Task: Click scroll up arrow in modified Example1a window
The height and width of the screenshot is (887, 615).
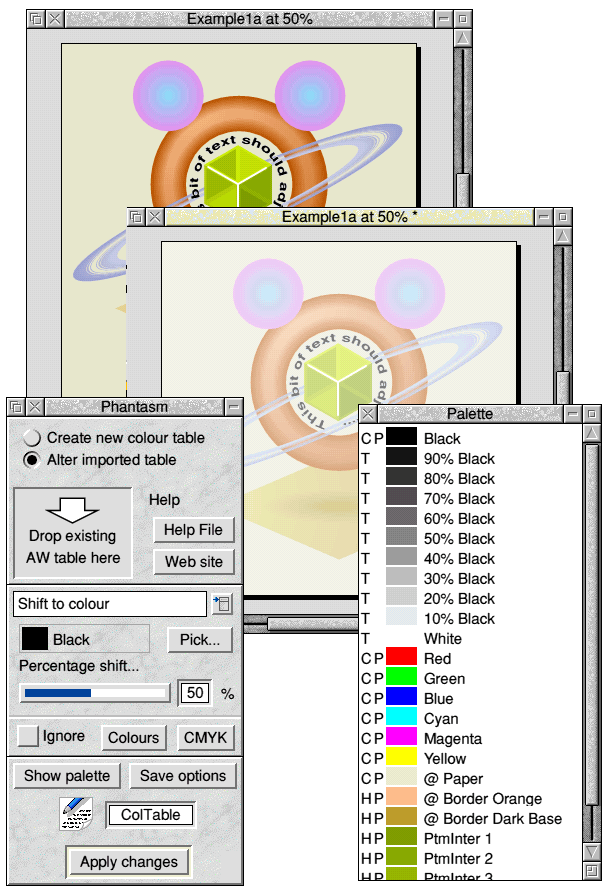Action: point(562,236)
